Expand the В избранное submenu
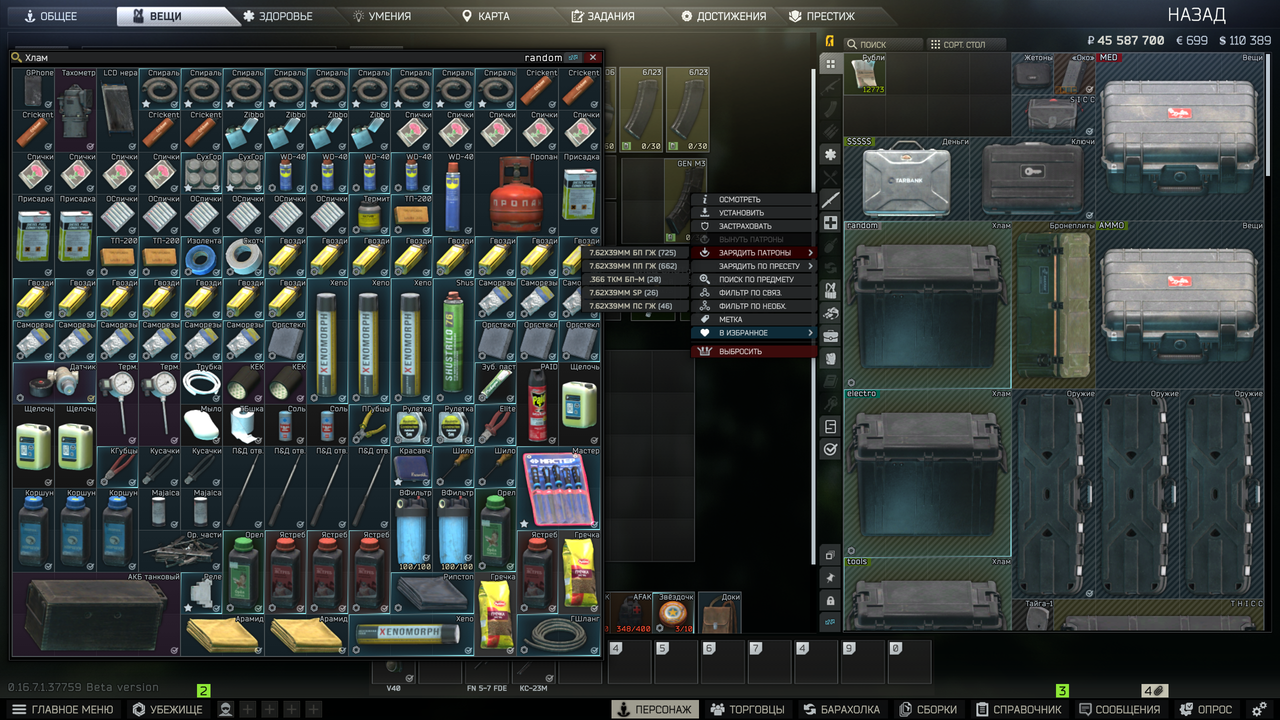 point(754,332)
